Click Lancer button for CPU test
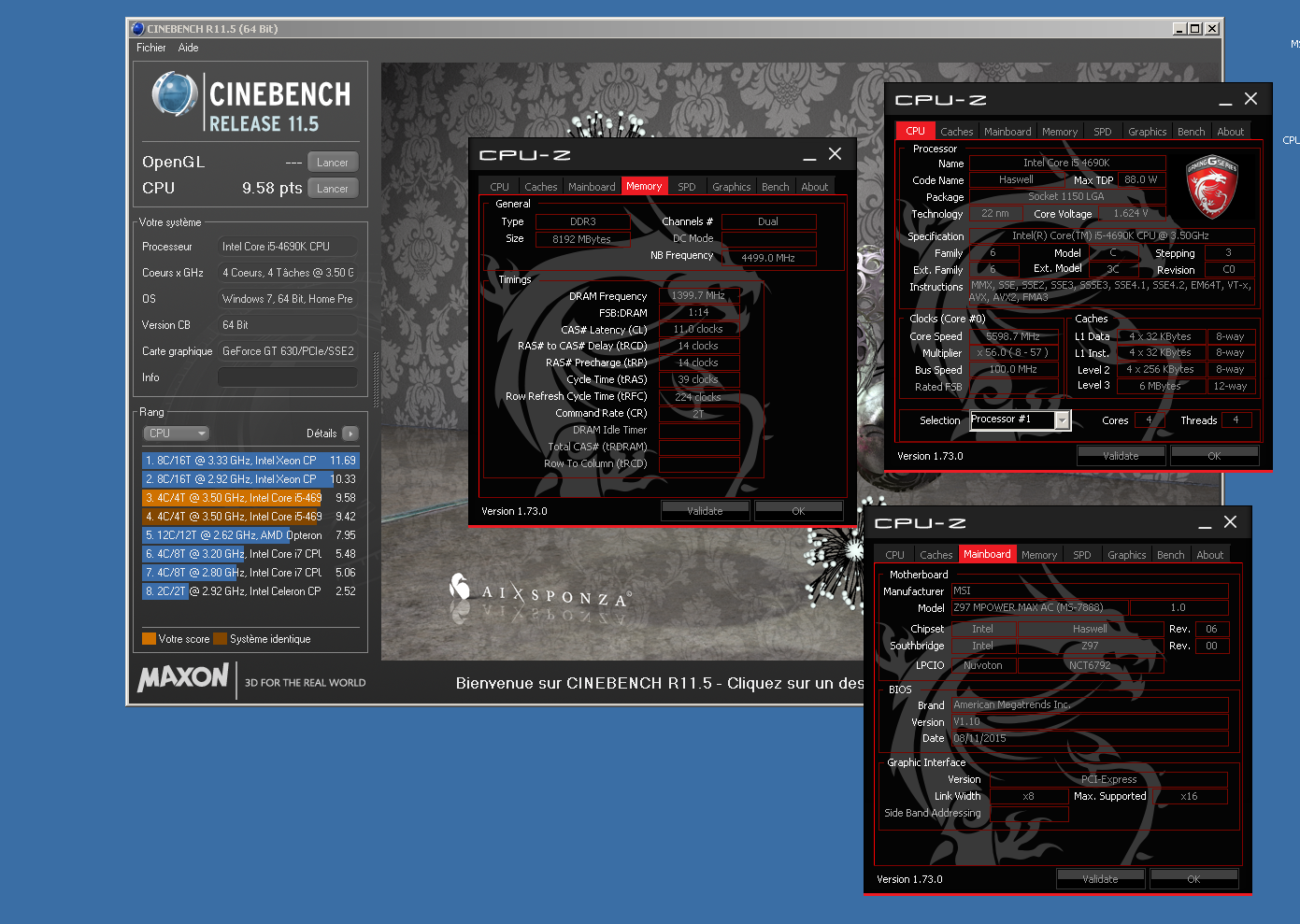The height and width of the screenshot is (924, 1300). click(x=332, y=189)
